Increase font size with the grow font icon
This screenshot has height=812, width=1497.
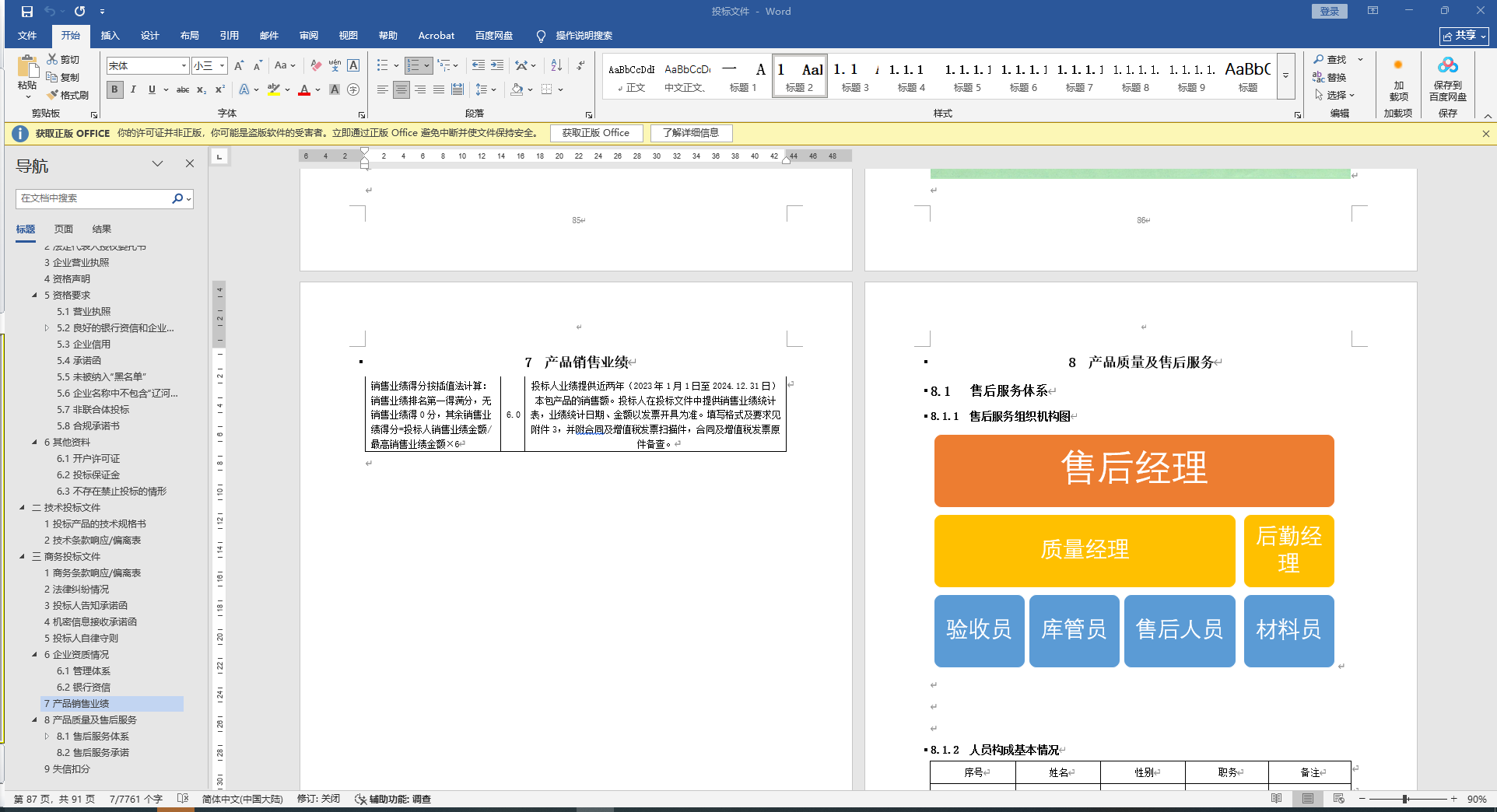click(x=239, y=66)
